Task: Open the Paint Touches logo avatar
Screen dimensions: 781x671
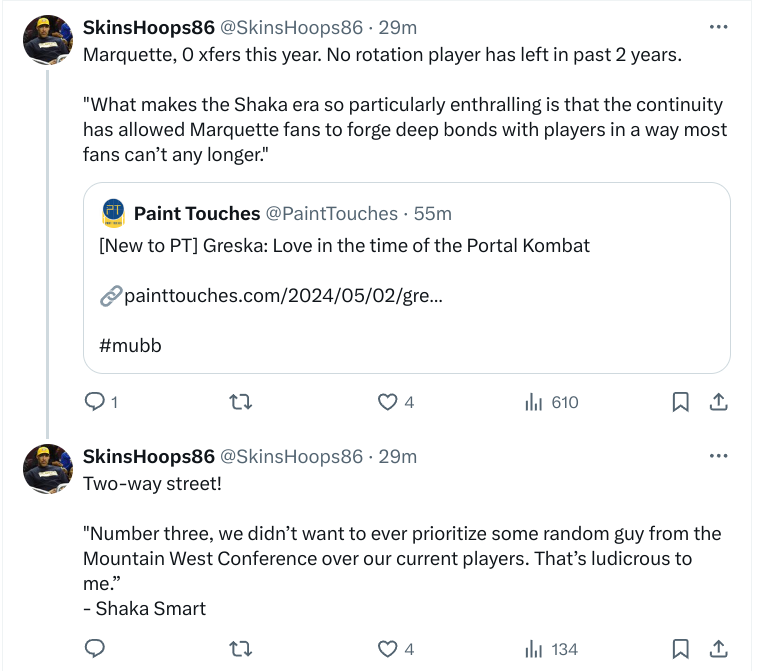Action: coord(113,213)
